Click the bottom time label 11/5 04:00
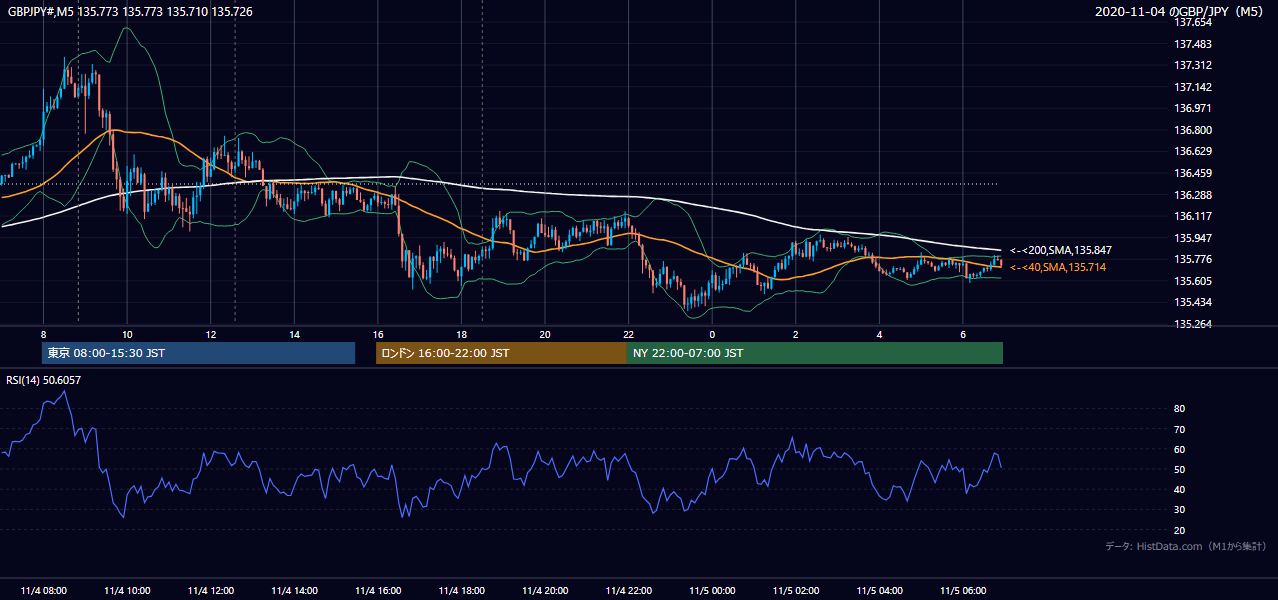1278x600 pixels. pos(879,590)
